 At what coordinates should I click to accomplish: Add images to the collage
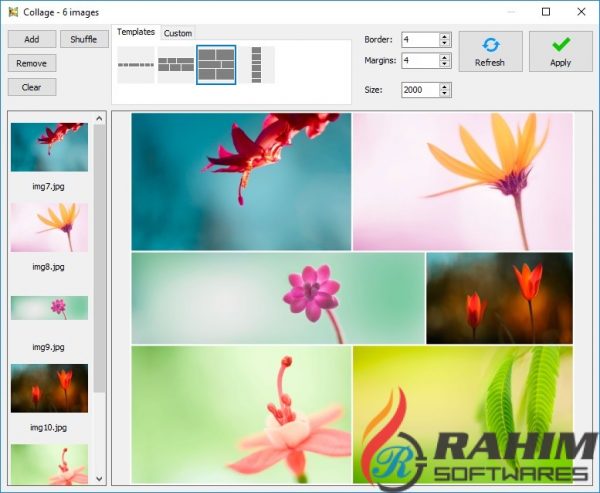click(x=32, y=39)
